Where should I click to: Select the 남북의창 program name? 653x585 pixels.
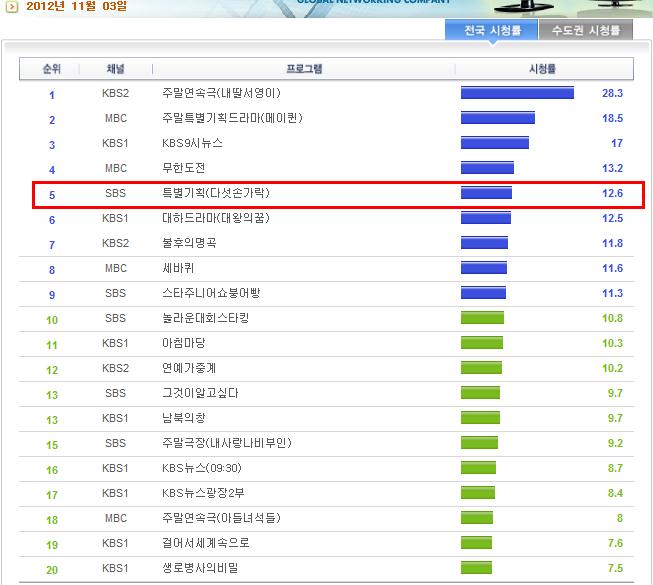click(x=183, y=418)
